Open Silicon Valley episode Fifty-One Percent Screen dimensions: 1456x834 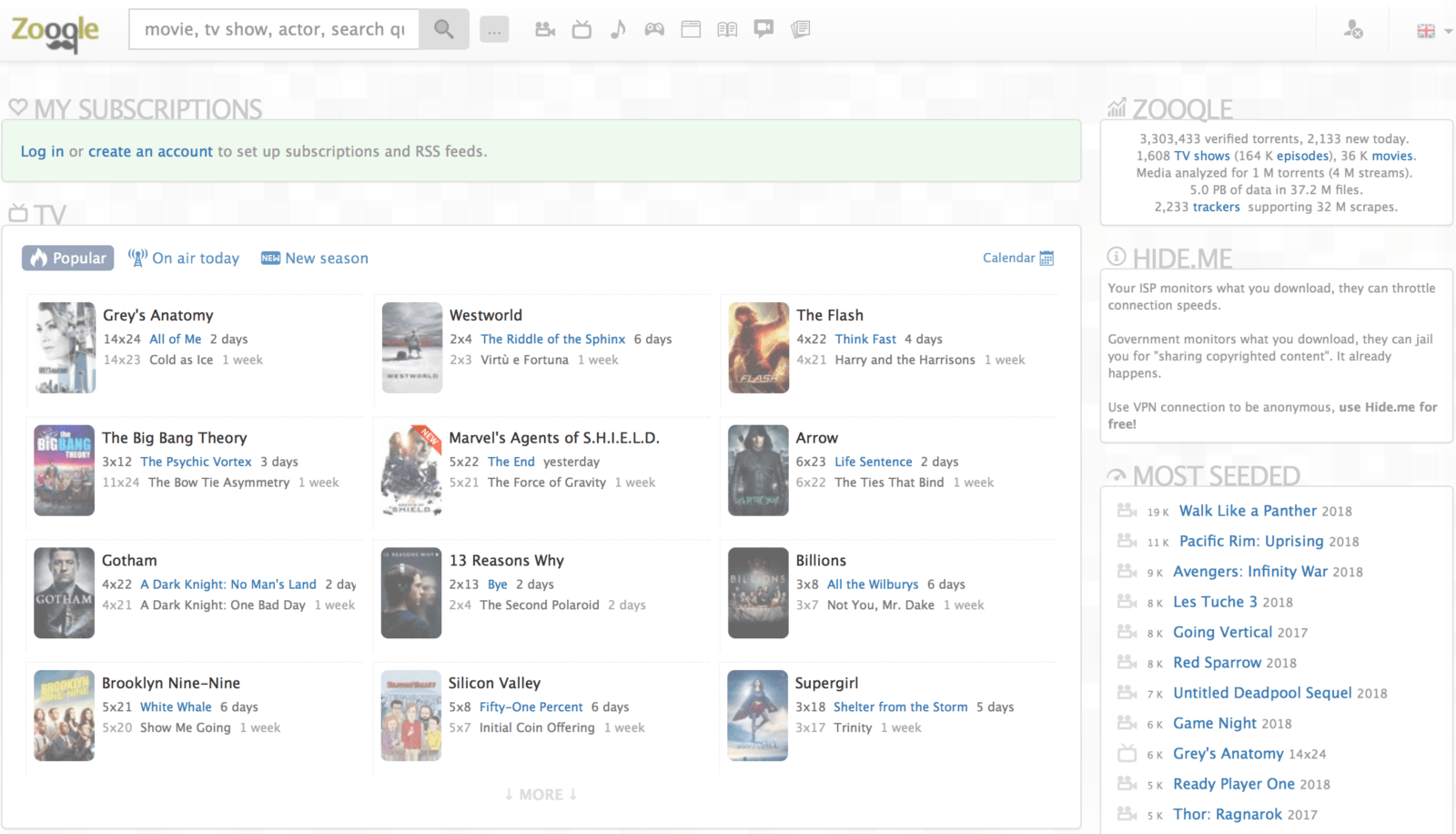point(531,707)
